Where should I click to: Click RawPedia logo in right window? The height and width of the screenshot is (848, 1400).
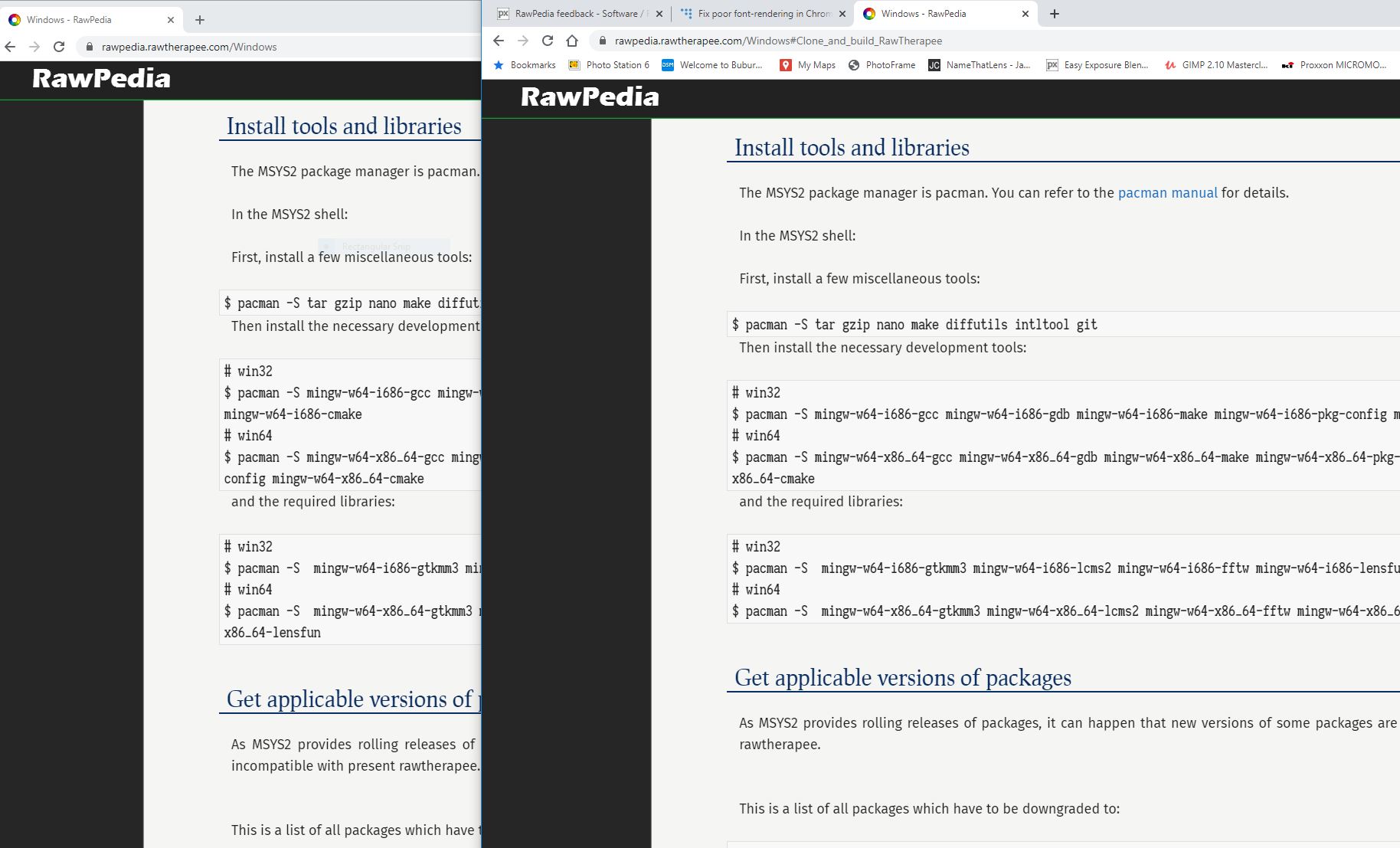[590, 97]
